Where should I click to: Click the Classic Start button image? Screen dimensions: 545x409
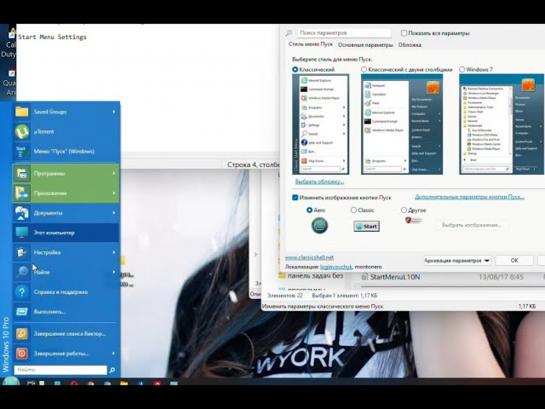coord(366,227)
